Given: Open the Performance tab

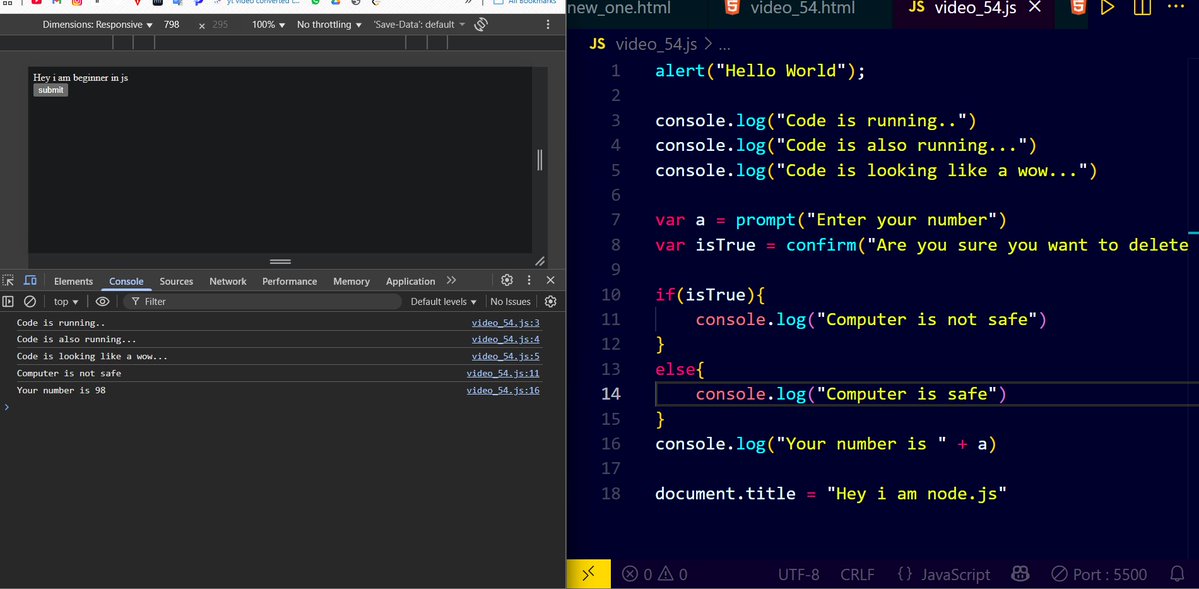Looking at the screenshot, I should coord(290,281).
